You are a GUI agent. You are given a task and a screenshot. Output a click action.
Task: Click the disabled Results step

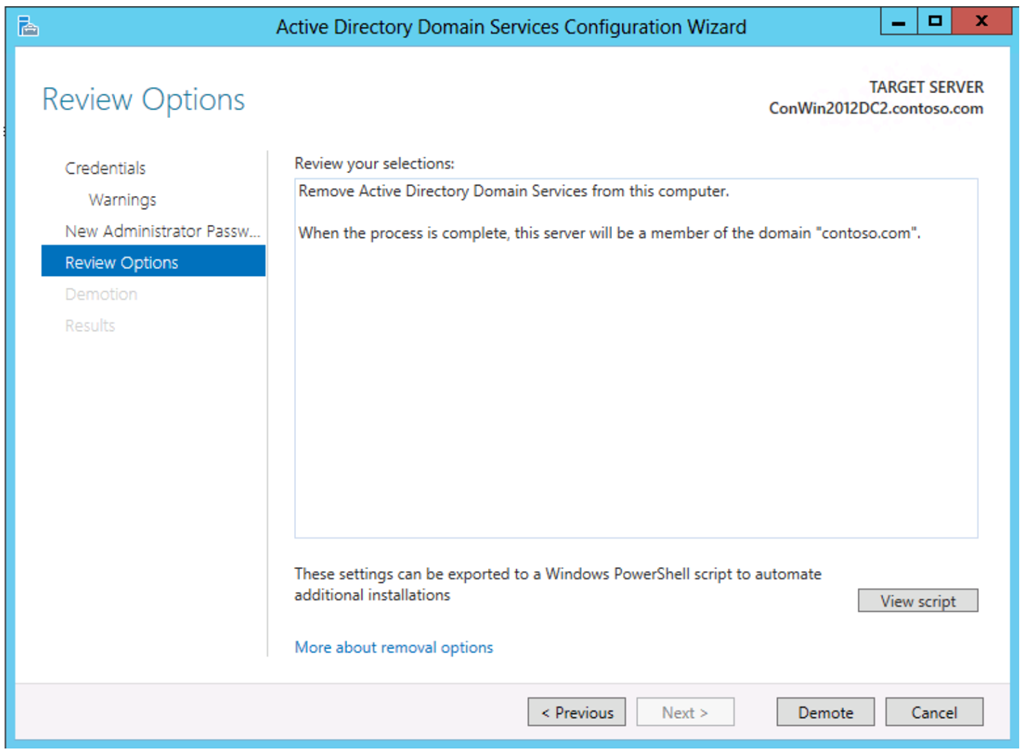click(x=90, y=325)
